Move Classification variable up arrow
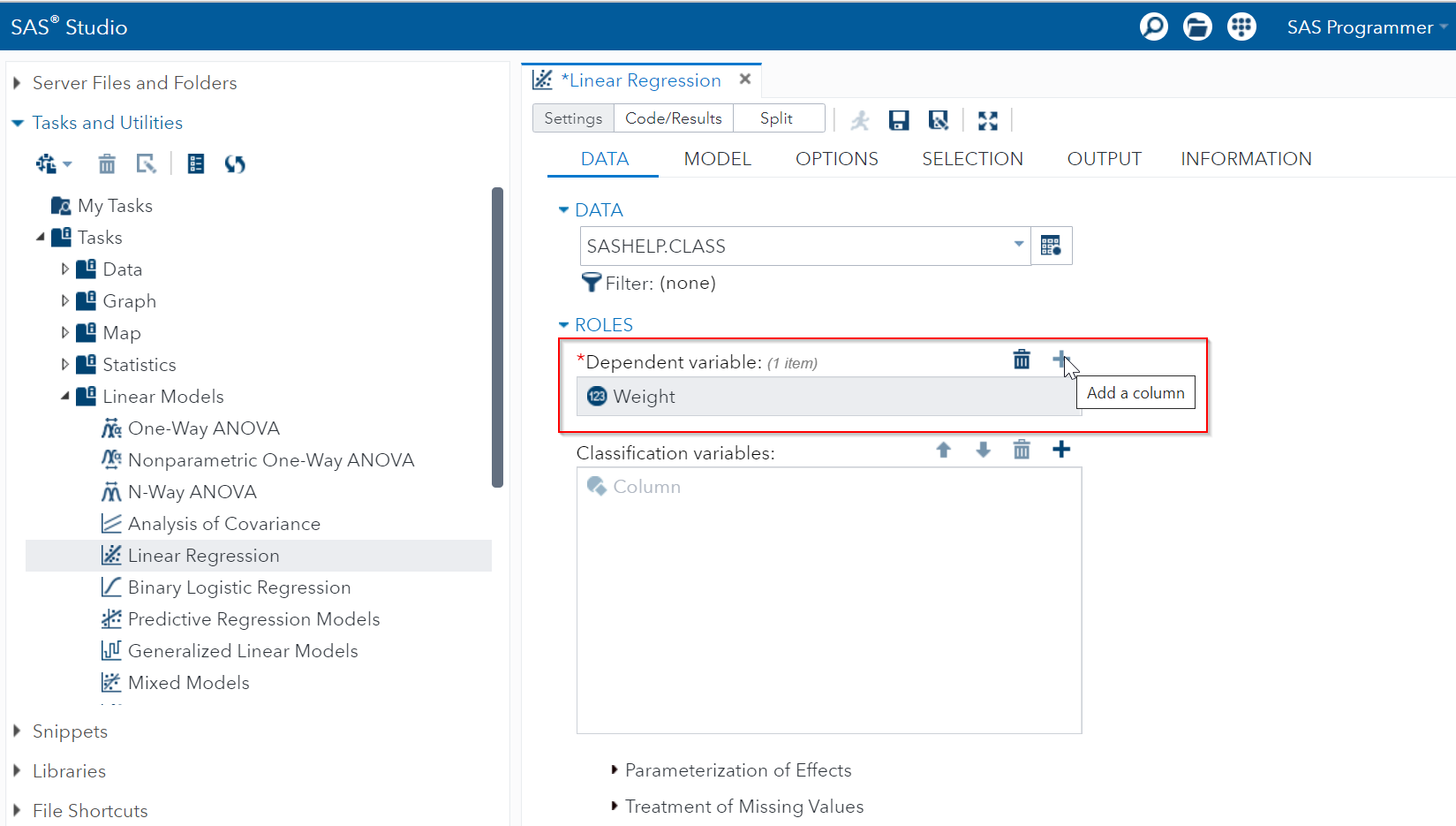1456x826 pixels. coord(943,450)
